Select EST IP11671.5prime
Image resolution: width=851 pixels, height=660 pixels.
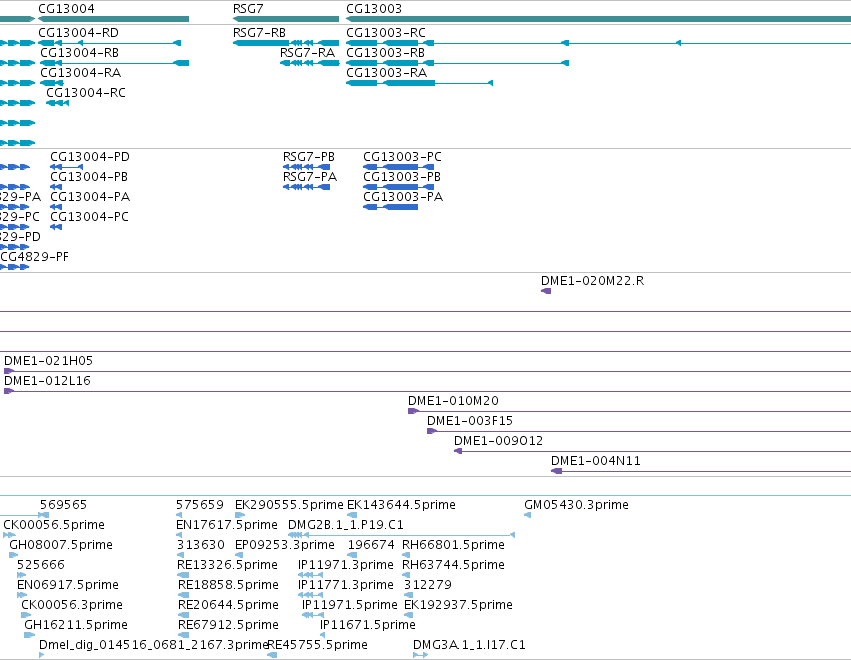368,626
